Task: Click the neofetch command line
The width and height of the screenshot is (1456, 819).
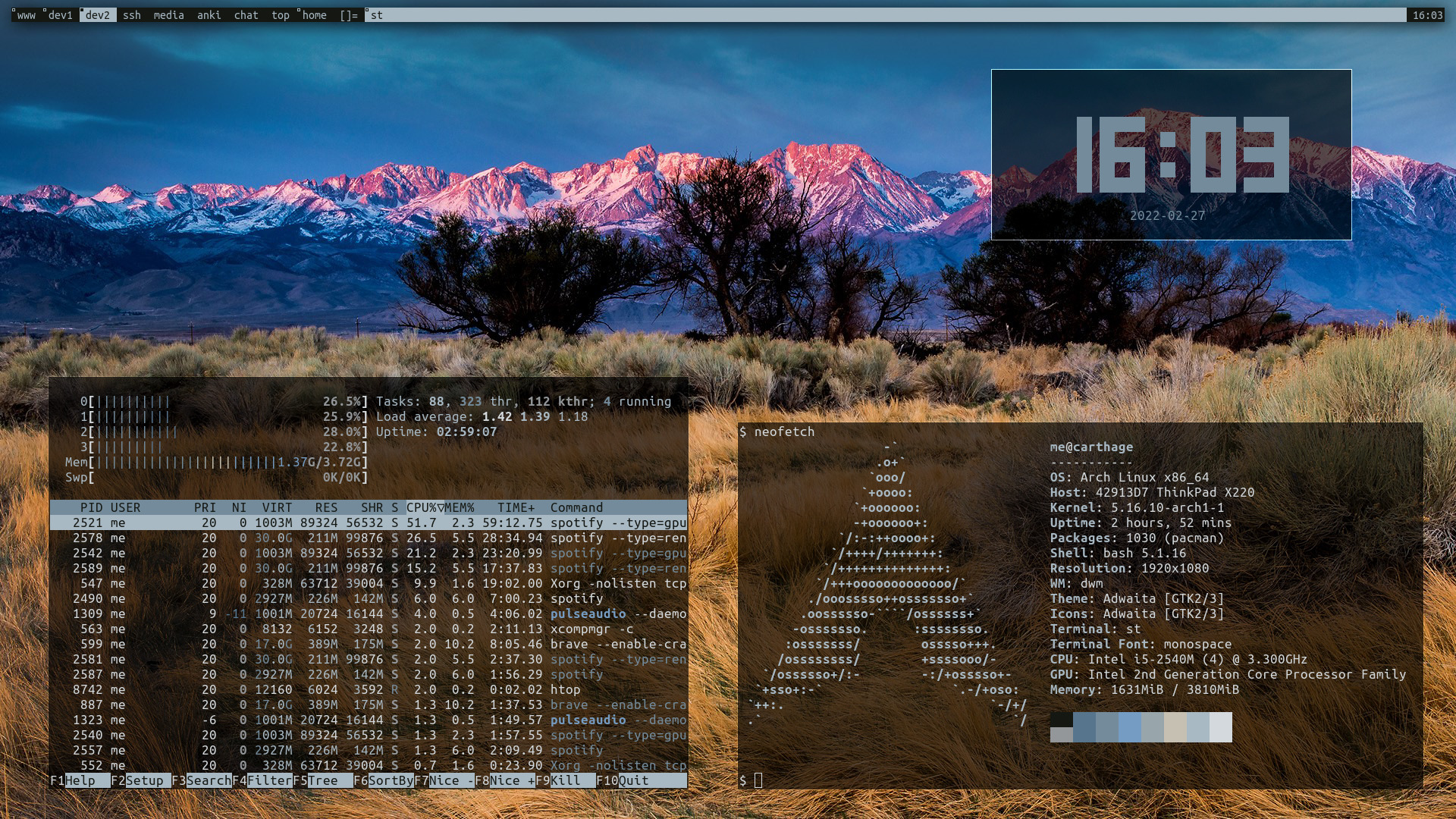Action: pyautogui.click(x=777, y=431)
